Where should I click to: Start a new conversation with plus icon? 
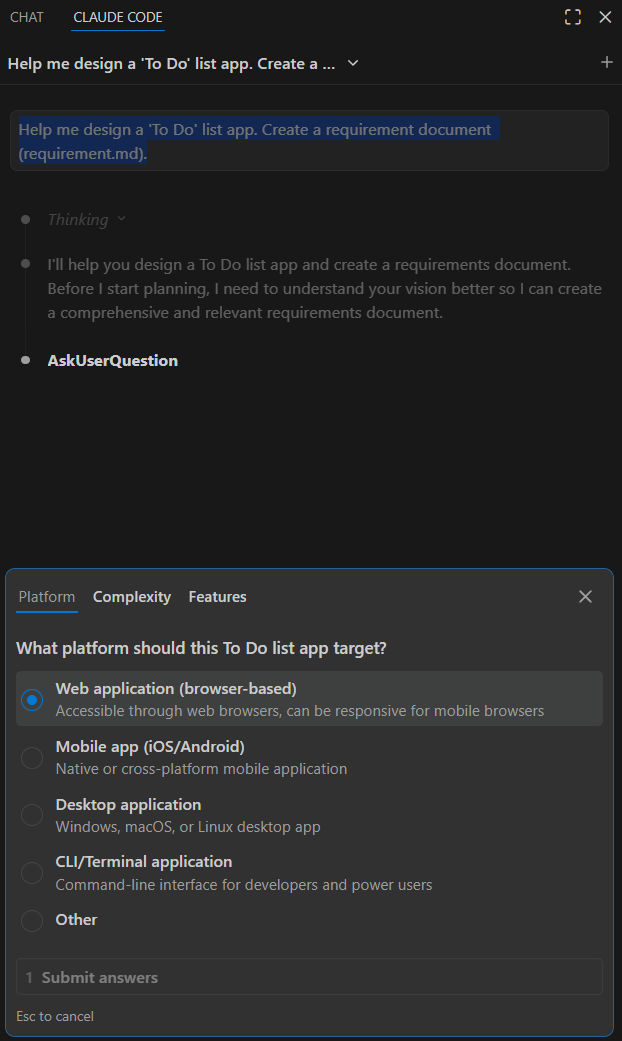coord(606,62)
